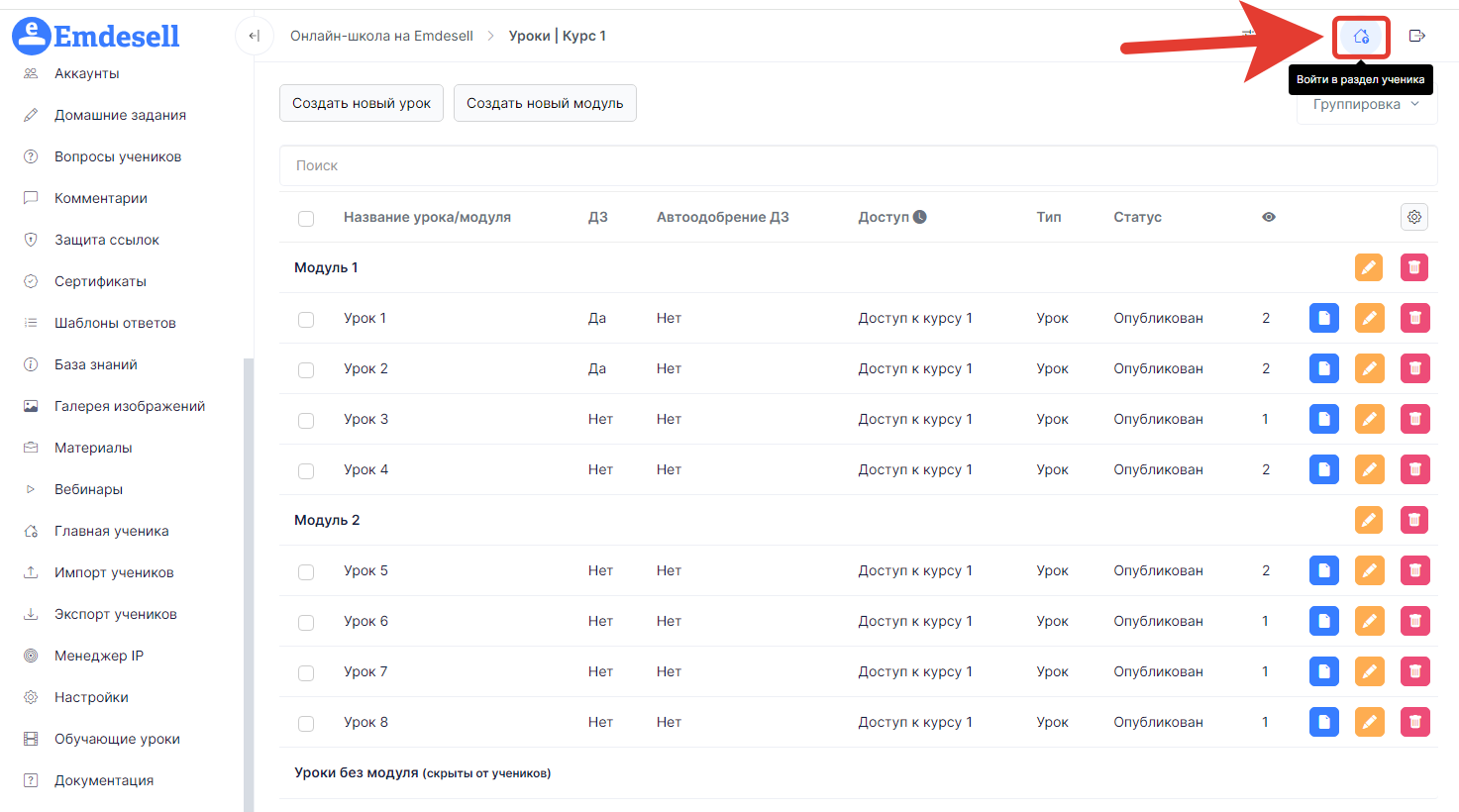Viewport: 1459px width, 812px height.
Task: Tick the checkbox for Урок 2
Action: coord(306,369)
